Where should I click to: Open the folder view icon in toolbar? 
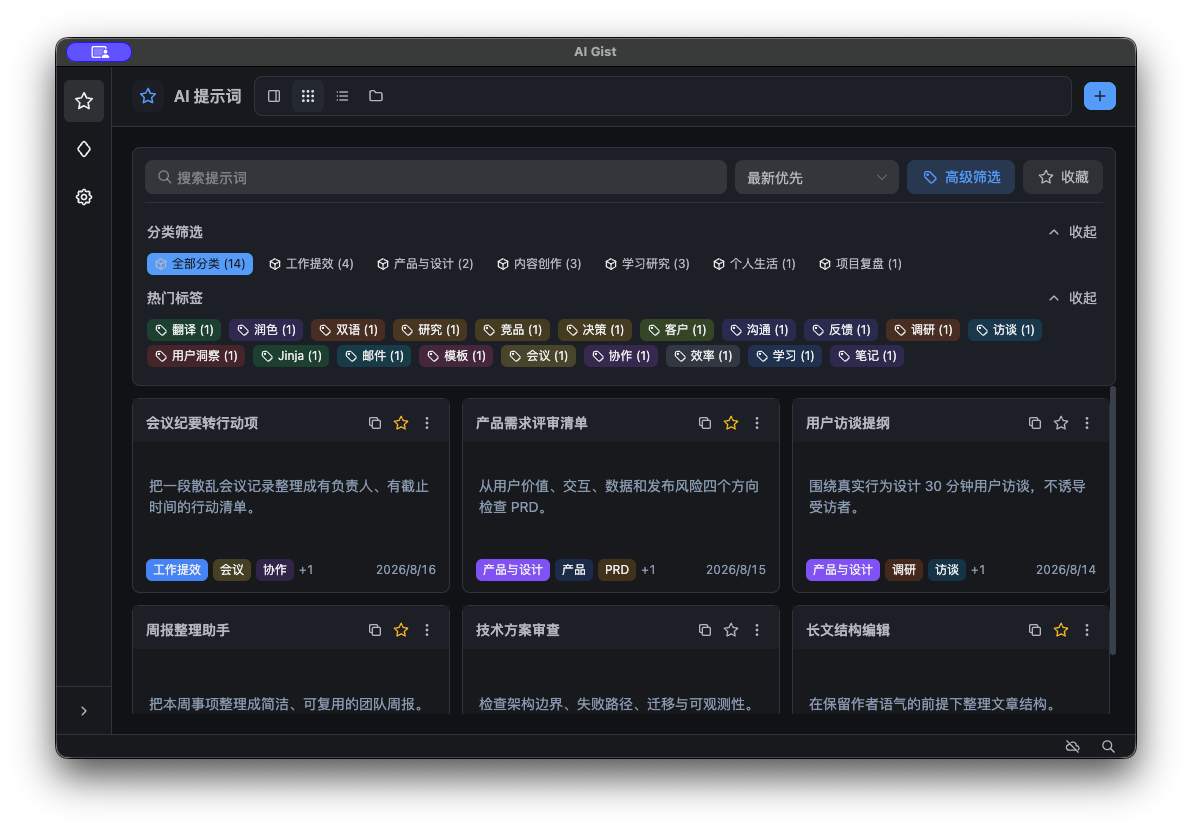coord(376,96)
